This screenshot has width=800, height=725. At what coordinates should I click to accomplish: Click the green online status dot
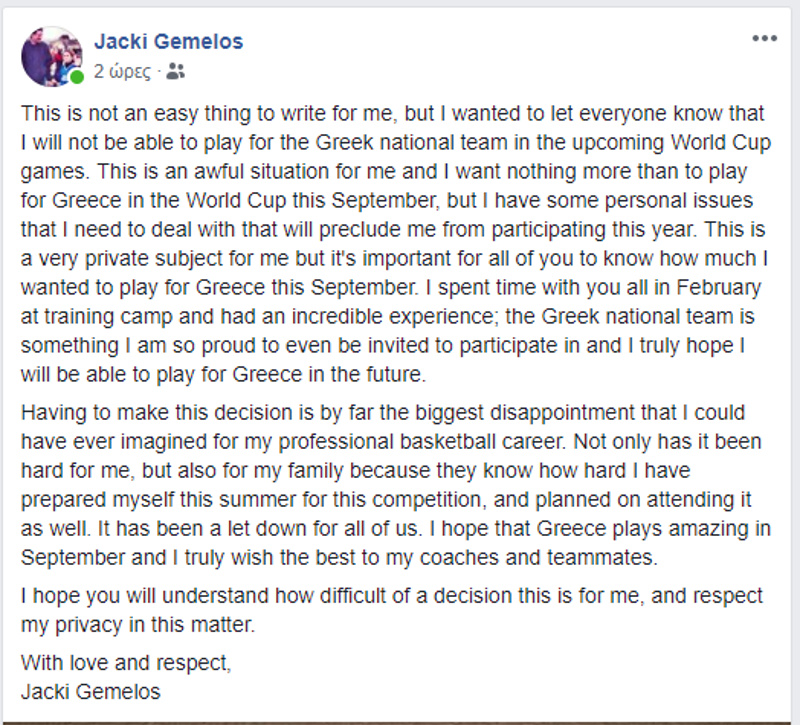pyautogui.click(x=77, y=77)
